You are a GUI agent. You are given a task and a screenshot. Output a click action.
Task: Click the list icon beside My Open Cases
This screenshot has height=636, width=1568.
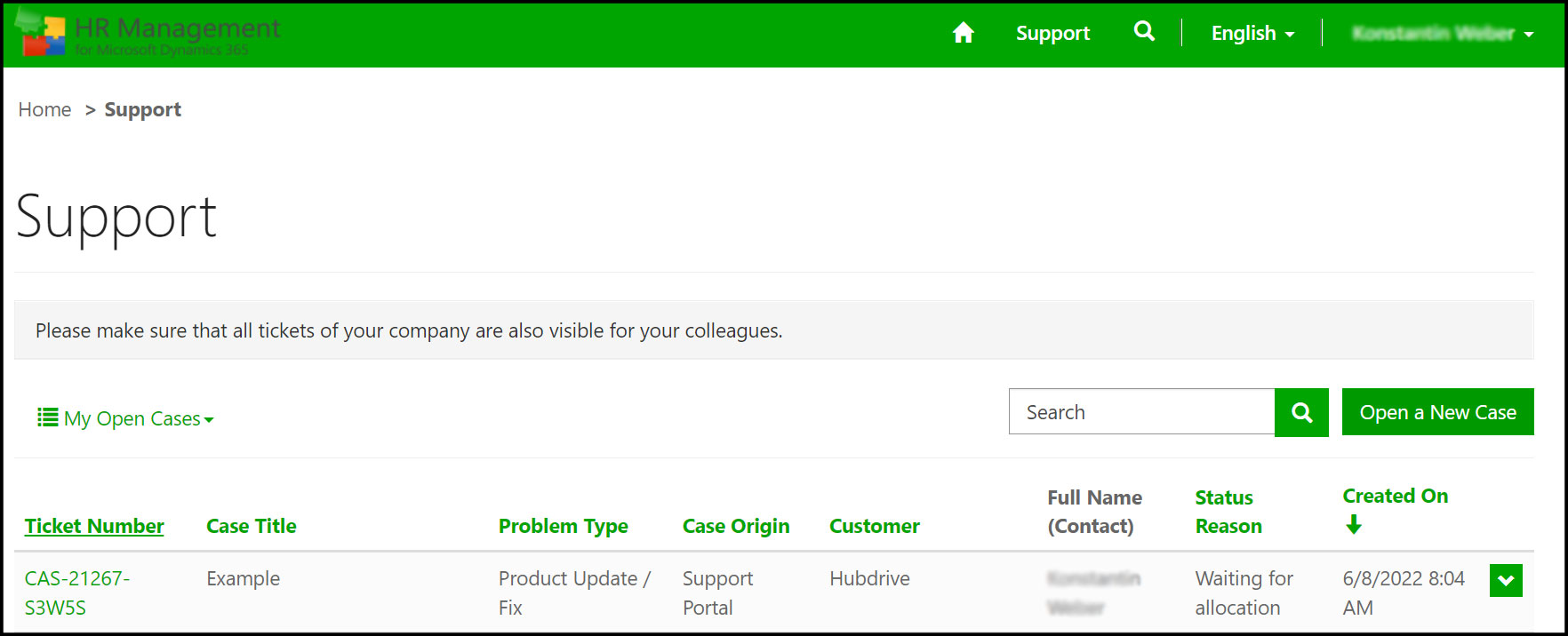47,417
